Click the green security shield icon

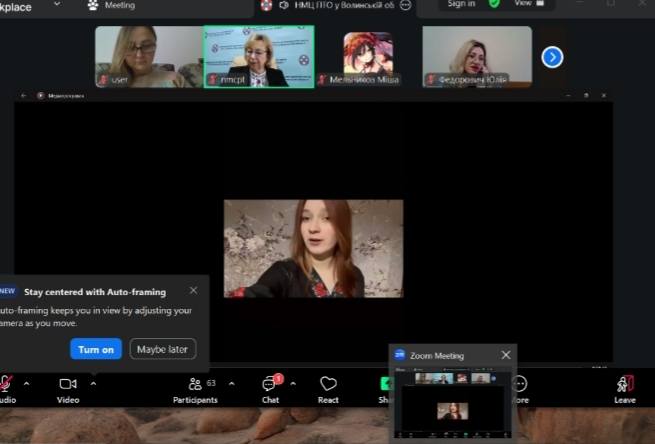pos(494,4)
